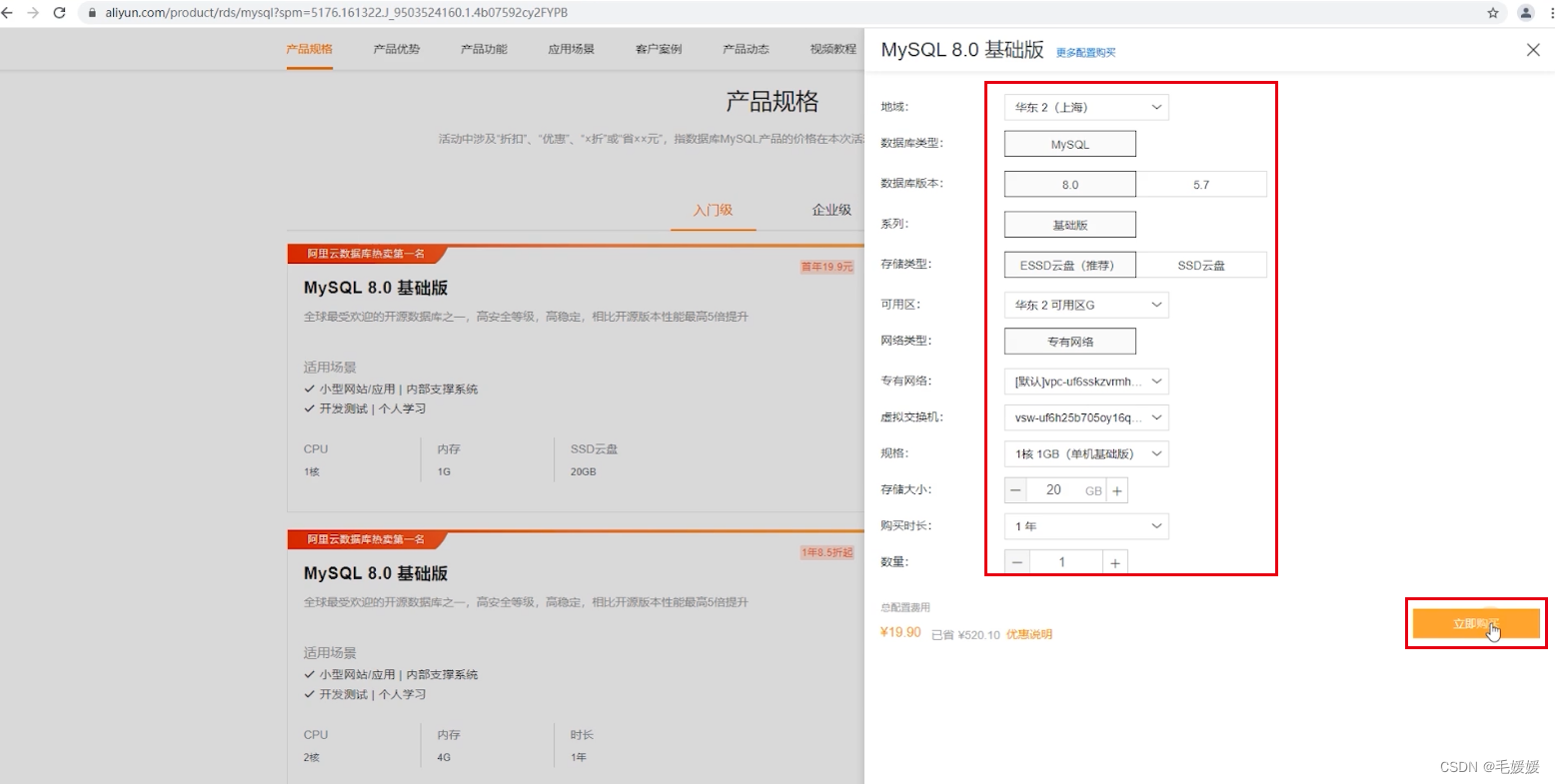Click the lock icon in address bar
This screenshot has height=784, width=1555.
click(x=92, y=13)
